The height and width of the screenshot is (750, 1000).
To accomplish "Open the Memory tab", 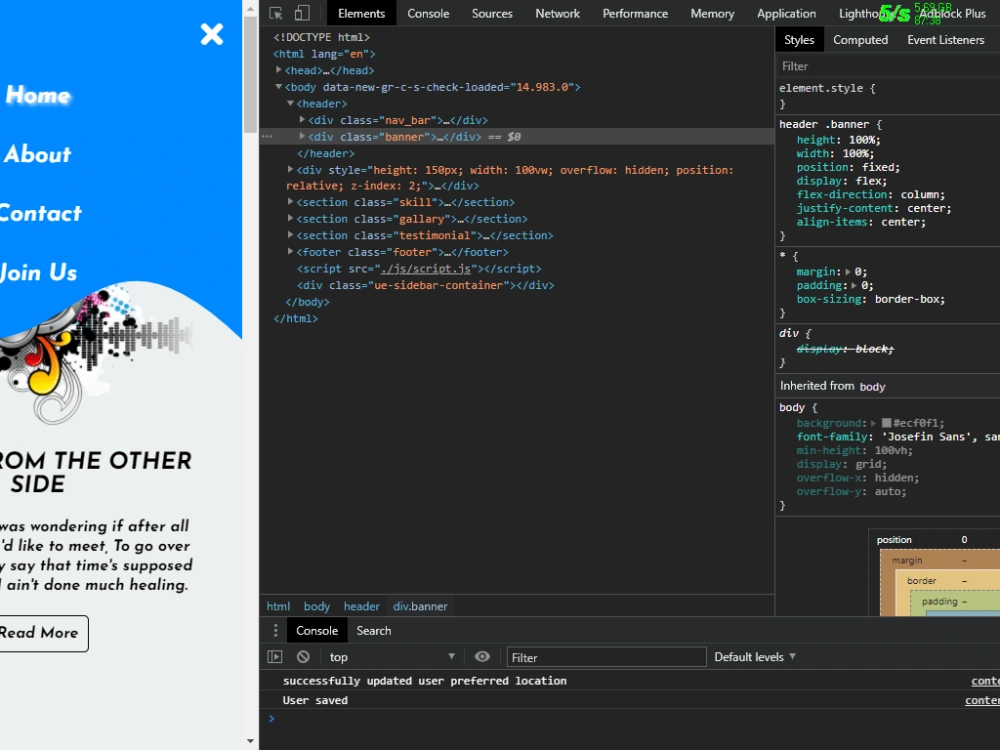I will [x=712, y=13].
